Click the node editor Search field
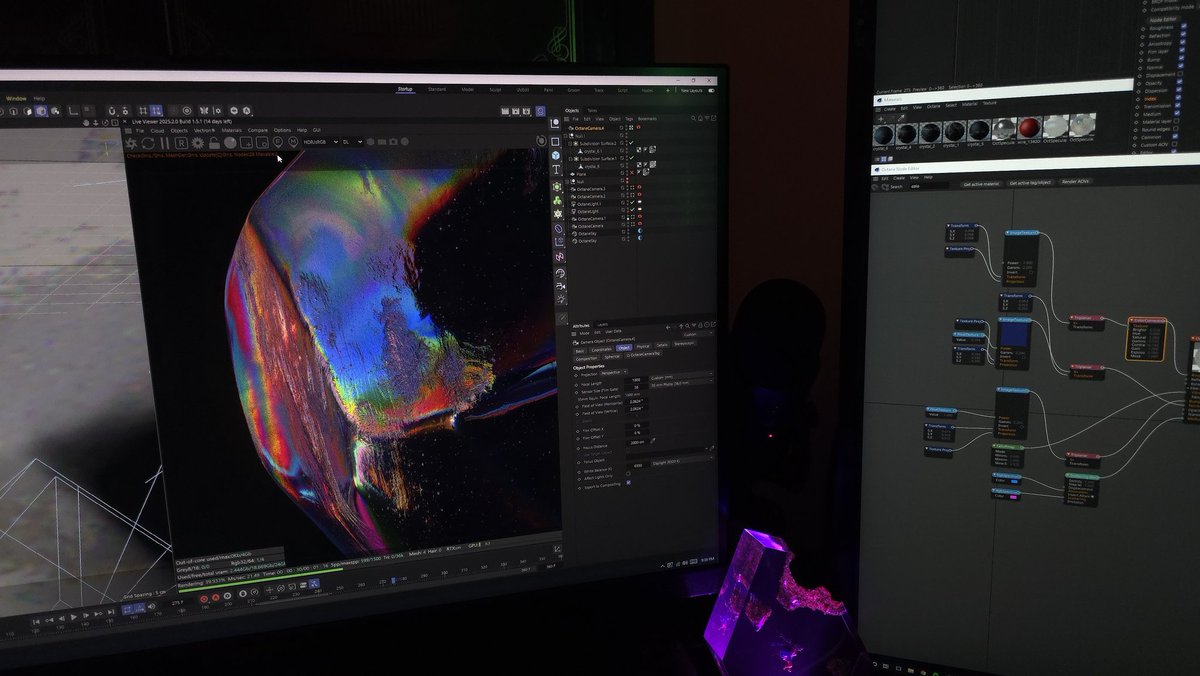Viewport: 1200px width, 676px height. coord(929,186)
